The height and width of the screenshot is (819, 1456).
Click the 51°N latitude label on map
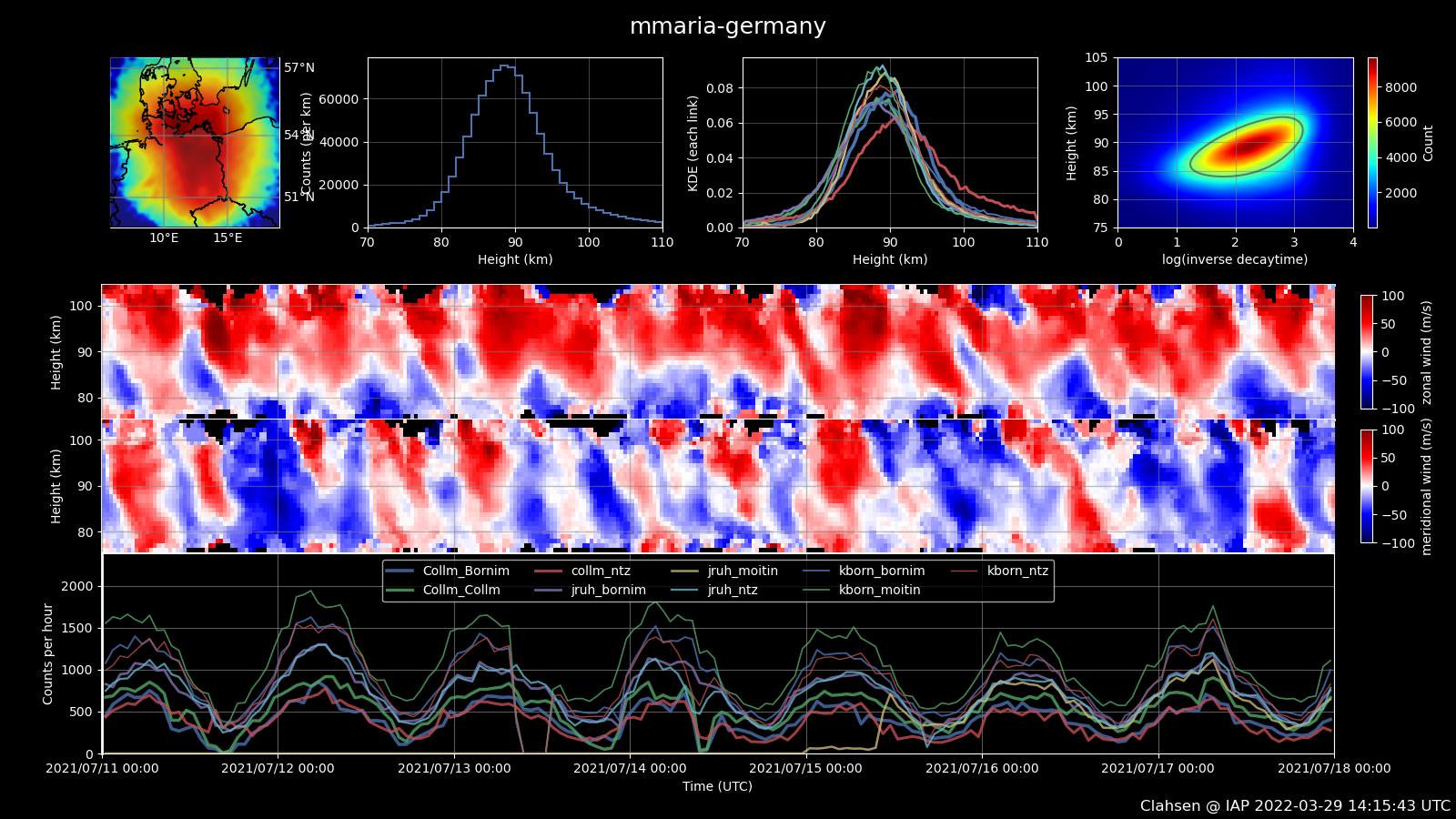pos(299,197)
